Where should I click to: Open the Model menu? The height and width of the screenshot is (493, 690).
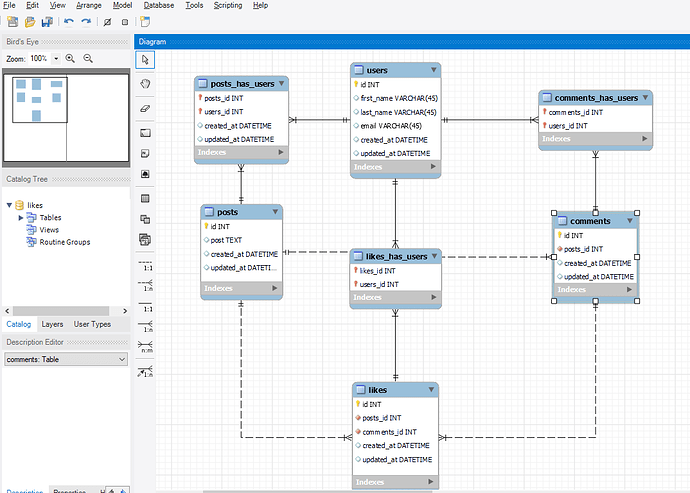pyautogui.click(x=122, y=5)
